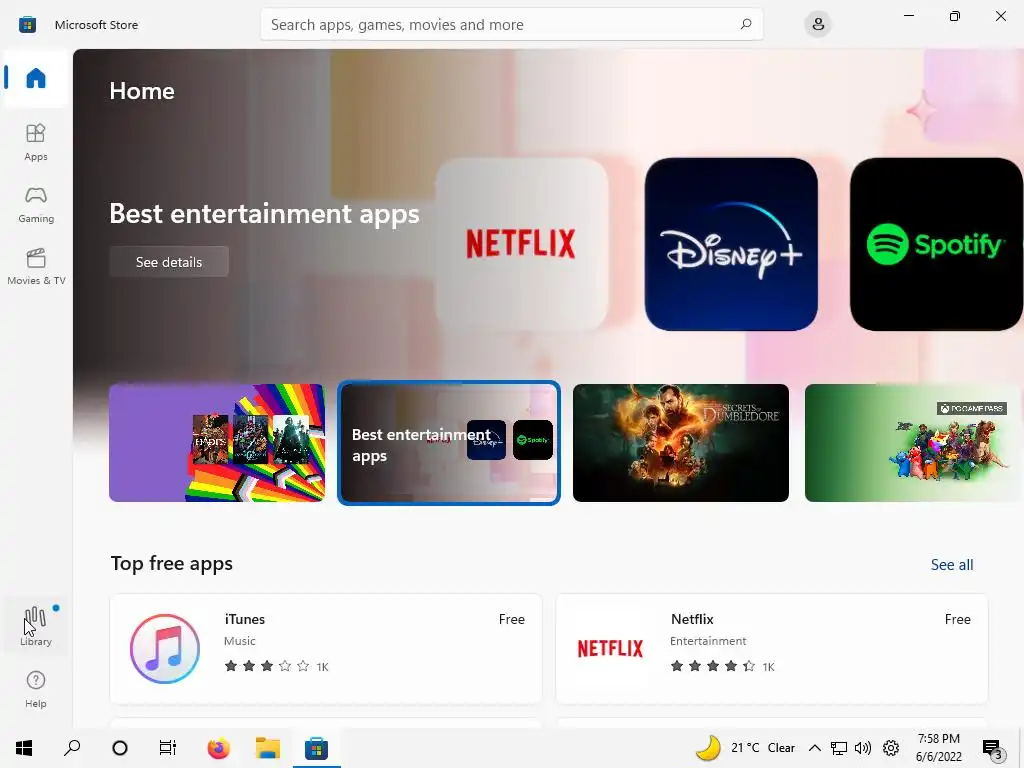Show hidden tray icons chevron
The height and width of the screenshot is (768, 1024).
coord(814,748)
